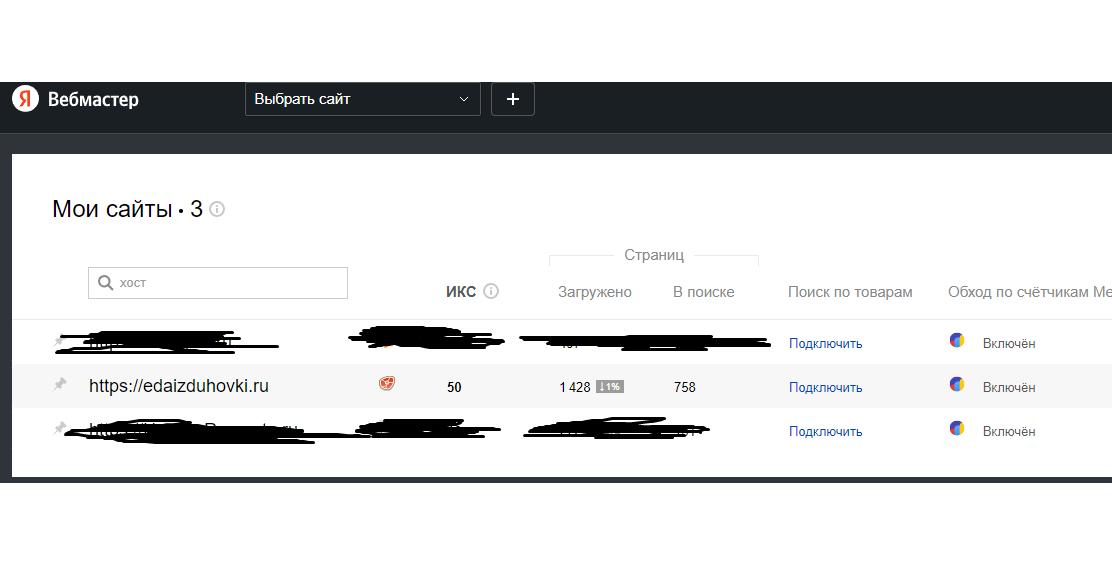Sort by ИКС column header
The width and height of the screenshot is (1112, 564).
click(461, 292)
